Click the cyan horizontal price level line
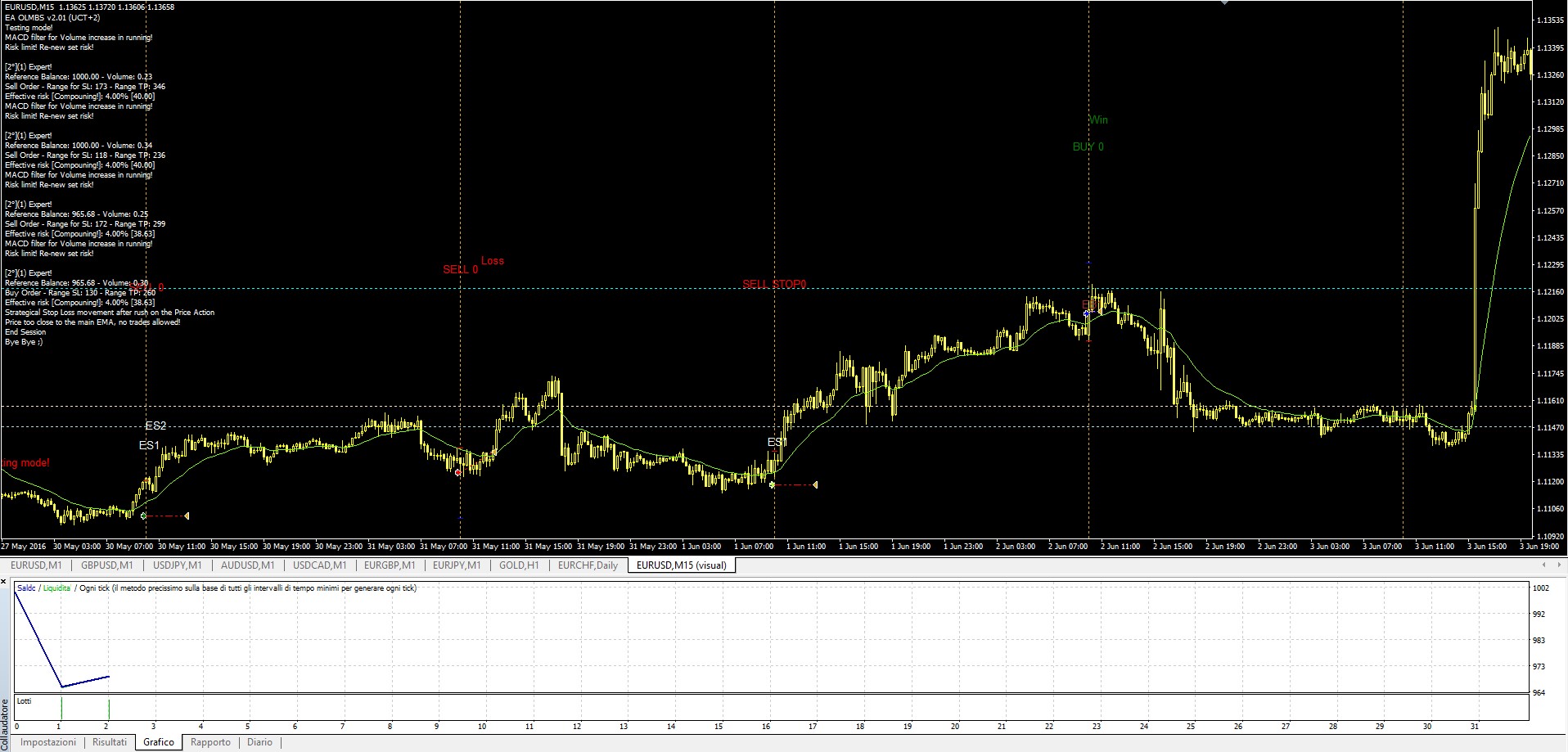The image size is (1568, 752). click(765, 288)
